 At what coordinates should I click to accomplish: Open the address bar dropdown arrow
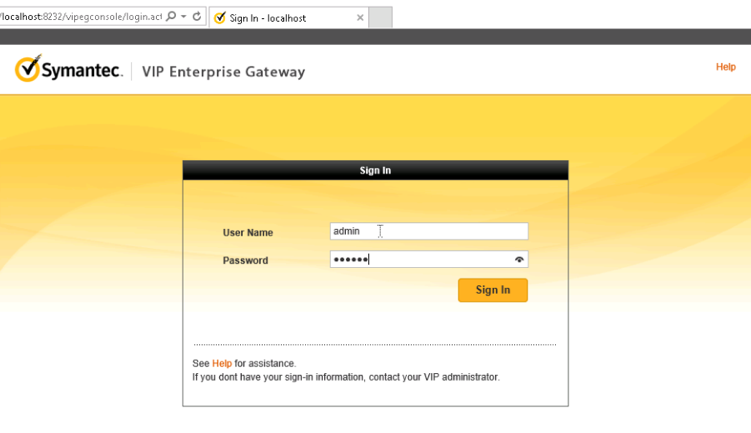click(x=183, y=17)
